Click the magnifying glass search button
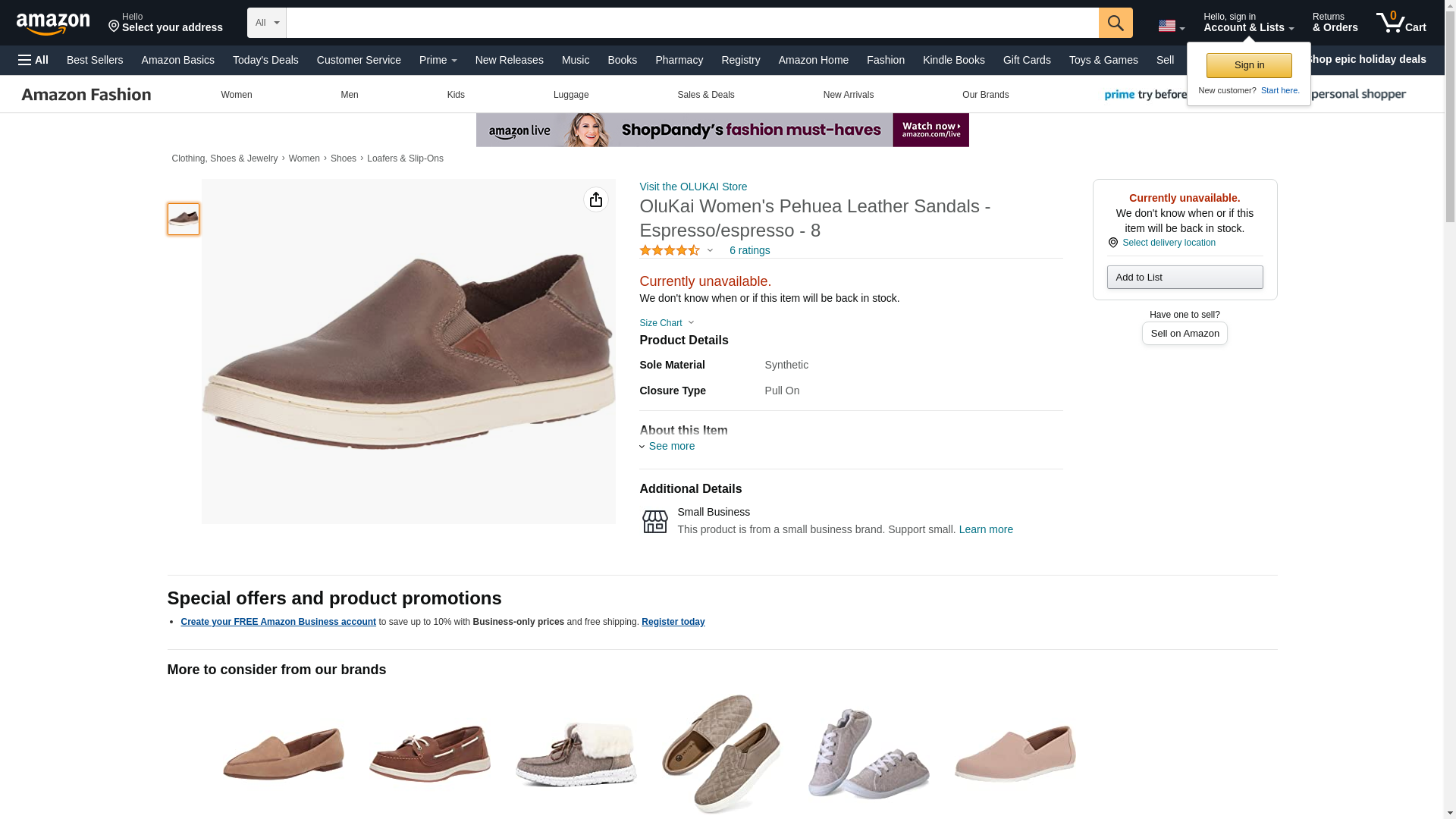 click(x=1115, y=23)
